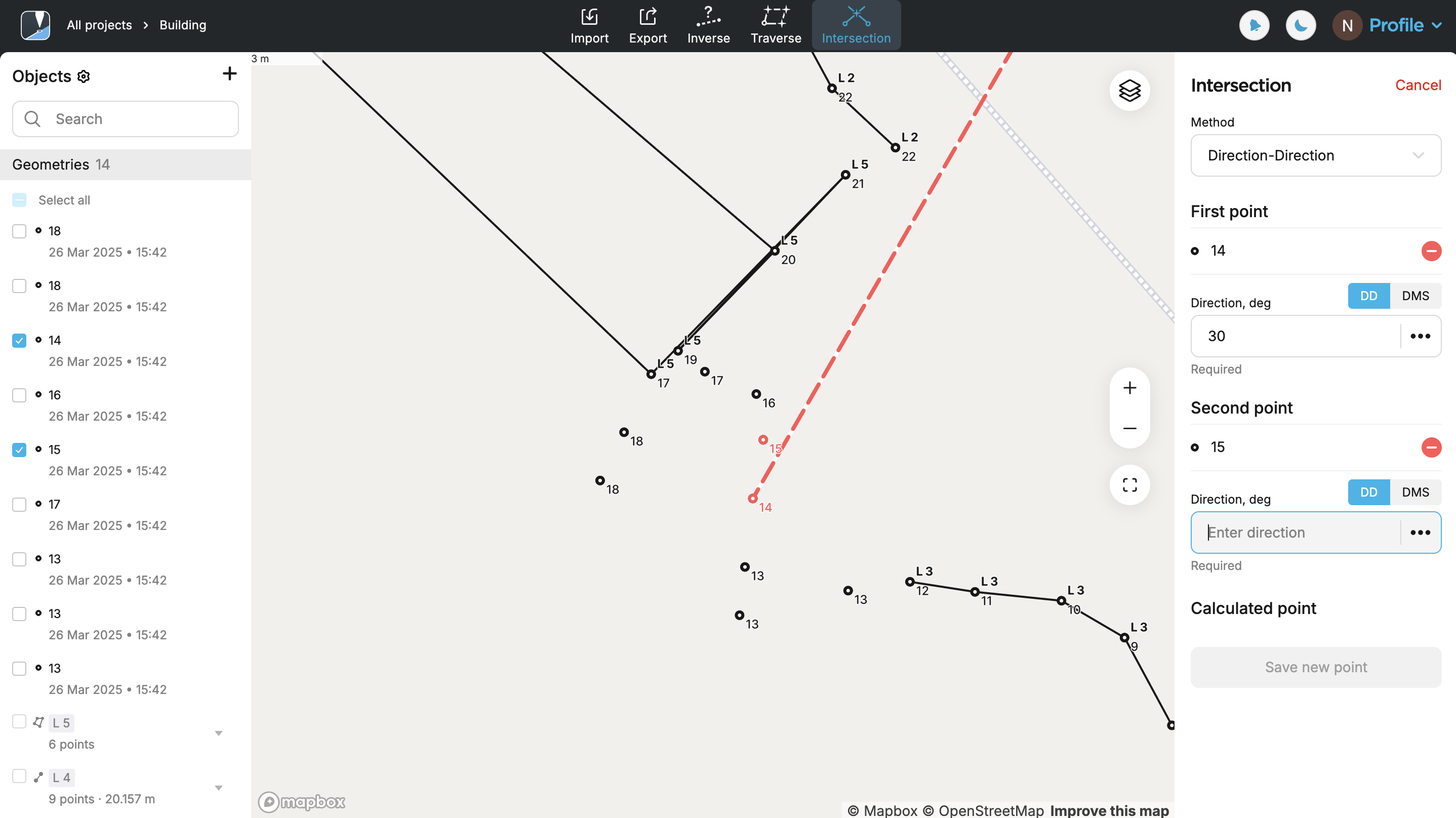Select the first point 13 row
Screen dimensions: 1456x818
[x=126, y=569]
